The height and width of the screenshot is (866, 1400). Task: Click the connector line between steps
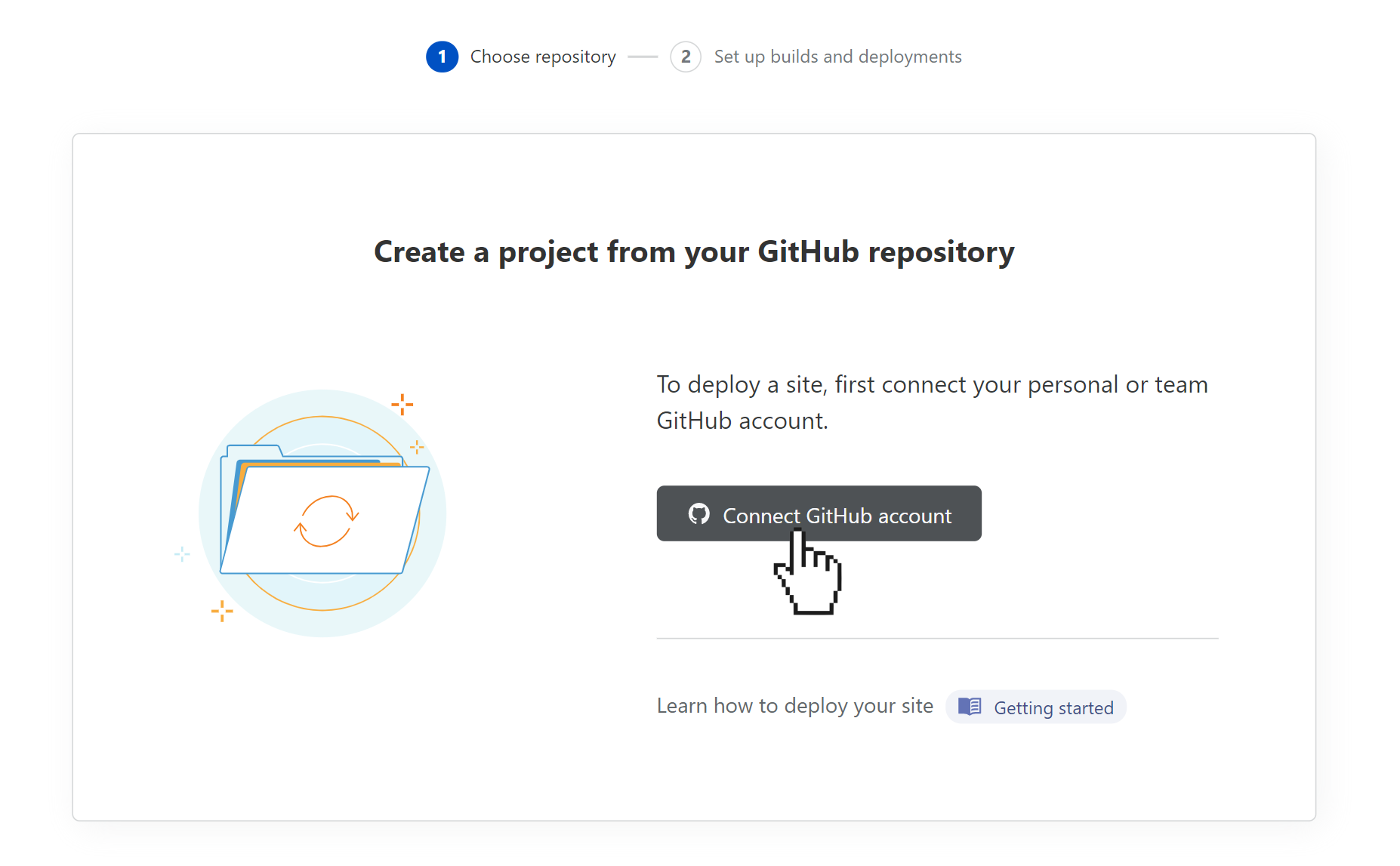click(x=643, y=57)
